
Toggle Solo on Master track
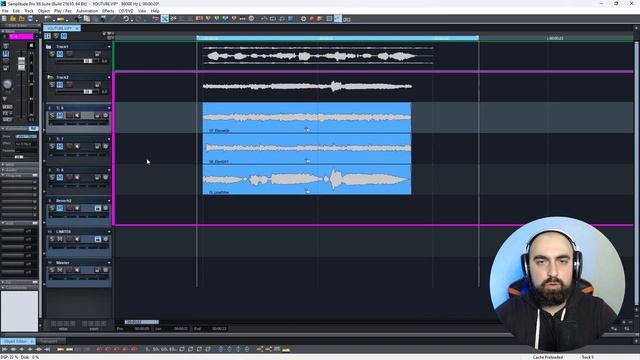pyautogui.click(x=52, y=270)
